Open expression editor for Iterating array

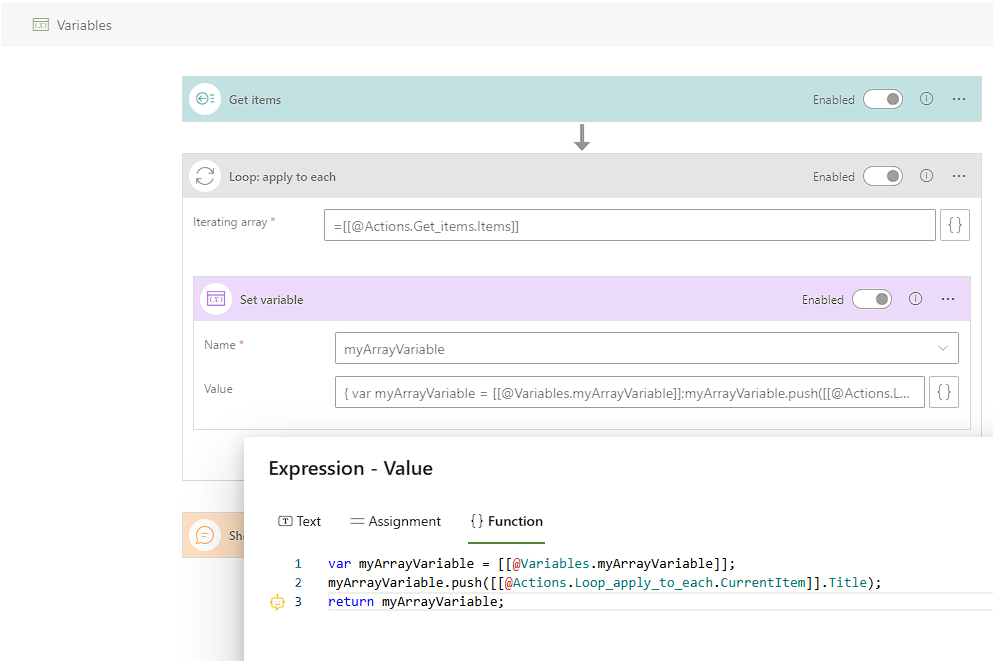click(x=955, y=226)
